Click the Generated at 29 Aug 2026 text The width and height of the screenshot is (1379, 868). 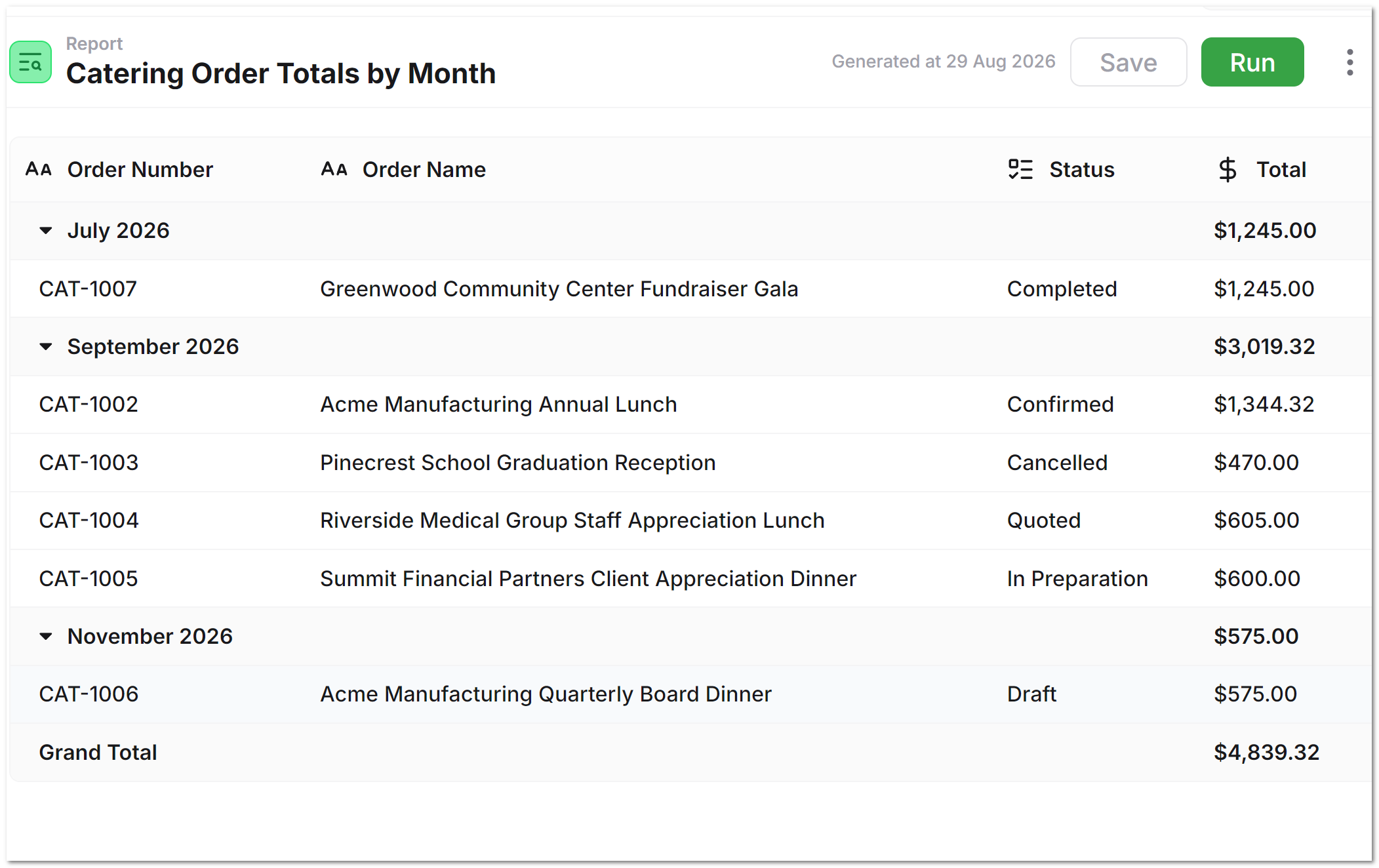click(944, 61)
